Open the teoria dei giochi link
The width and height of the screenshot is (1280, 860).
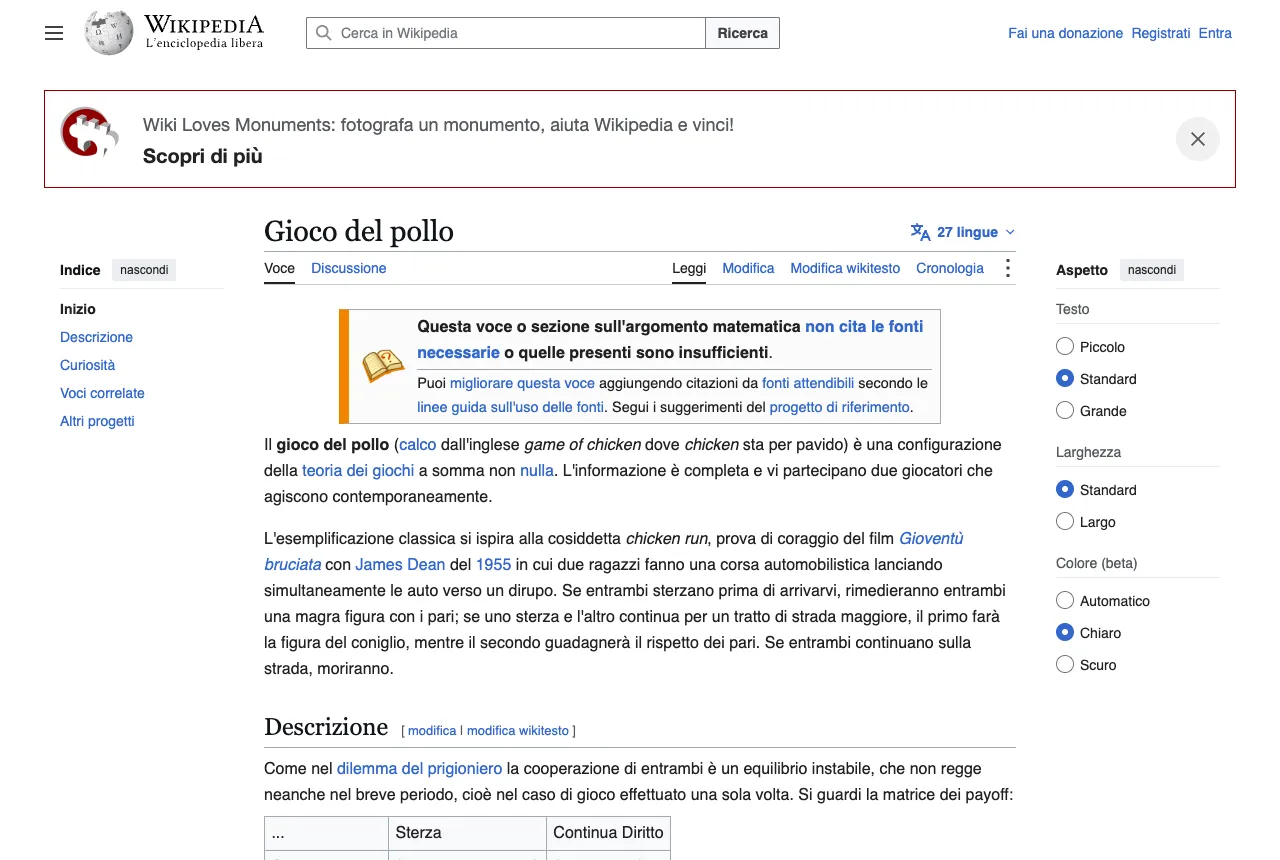pos(358,470)
